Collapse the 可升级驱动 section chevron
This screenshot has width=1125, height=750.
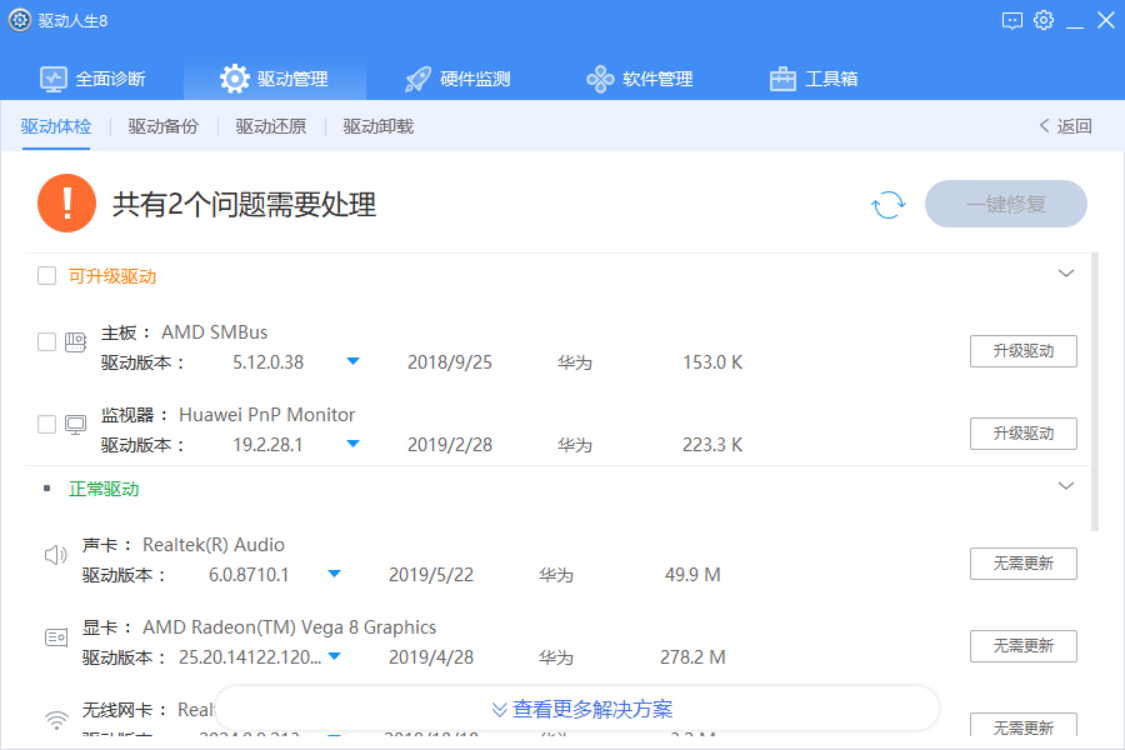(x=1066, y=273)
